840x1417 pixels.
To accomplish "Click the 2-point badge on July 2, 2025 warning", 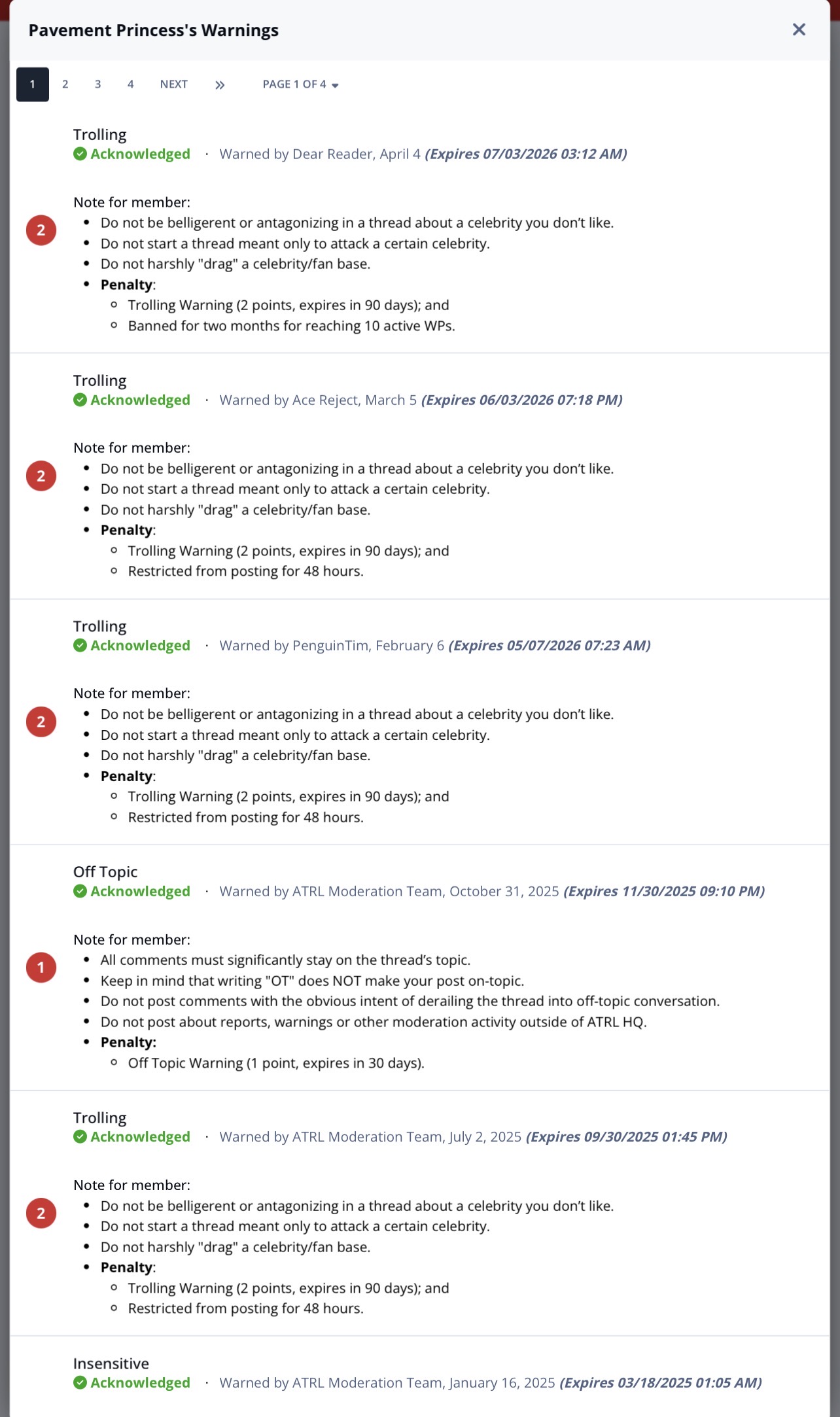I will (x=41, y=1214).
